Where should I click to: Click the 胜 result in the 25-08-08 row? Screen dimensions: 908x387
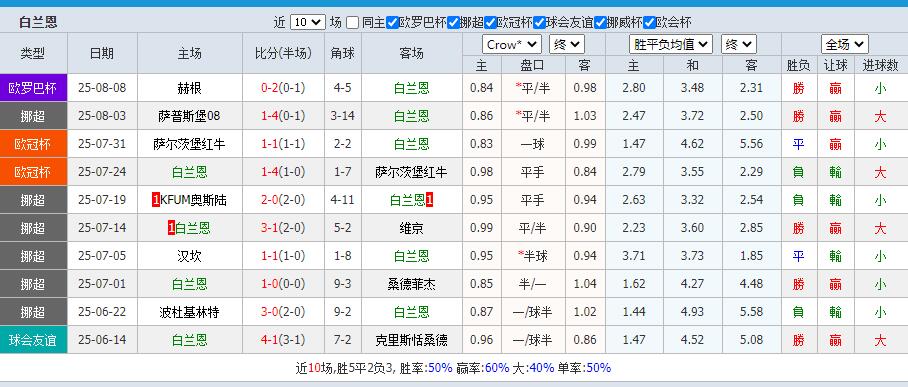pos(799,88)
